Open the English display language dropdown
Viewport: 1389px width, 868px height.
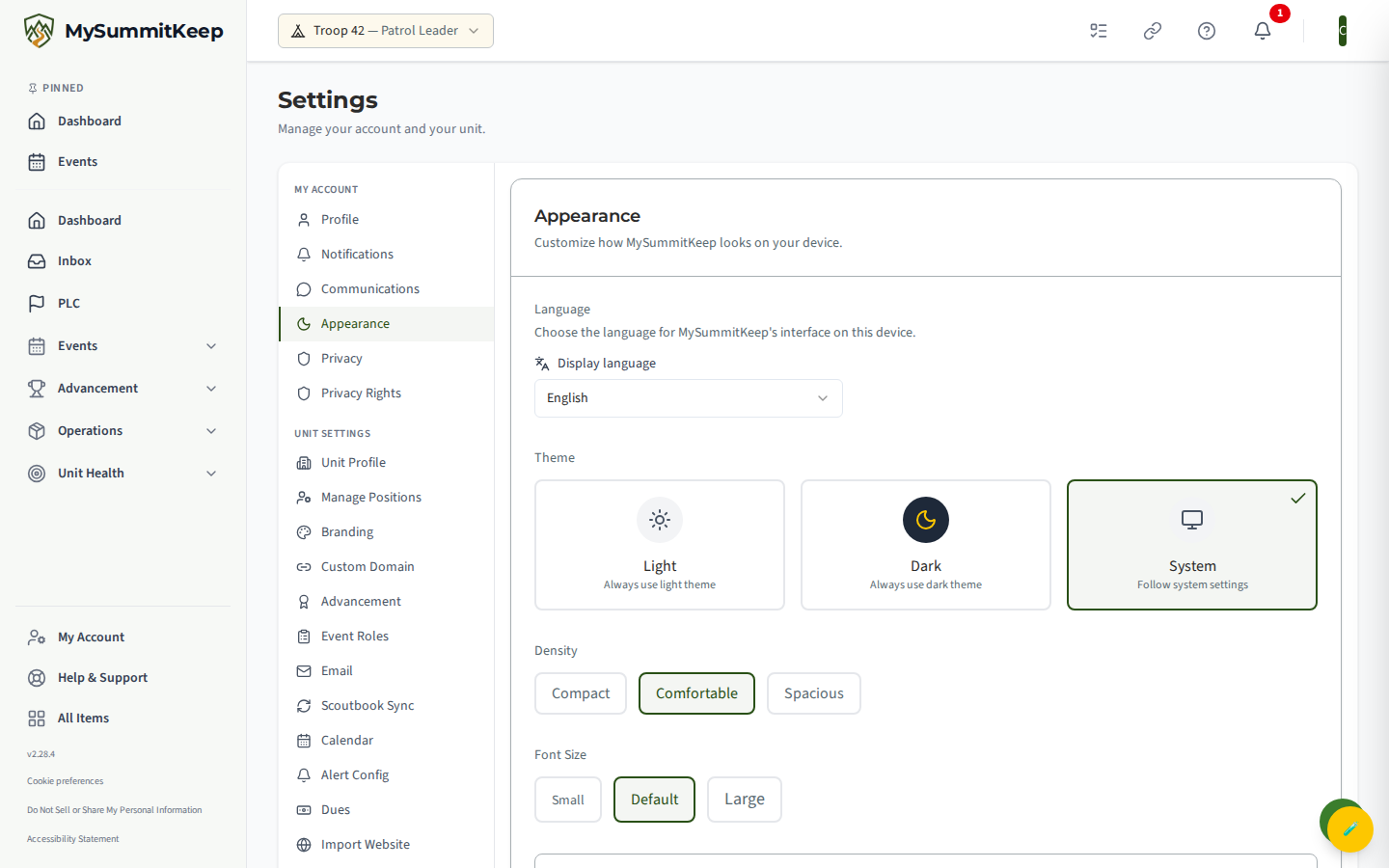[689, 398]
